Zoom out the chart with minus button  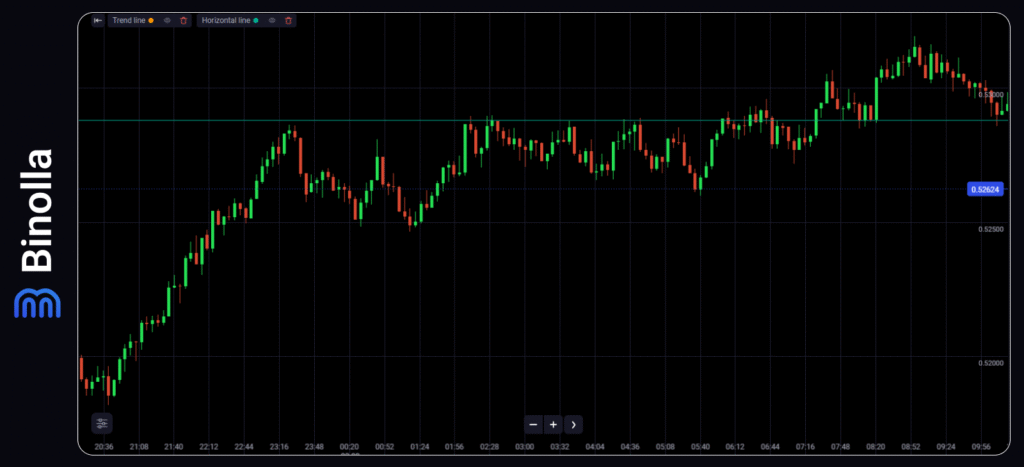(533, 424)
